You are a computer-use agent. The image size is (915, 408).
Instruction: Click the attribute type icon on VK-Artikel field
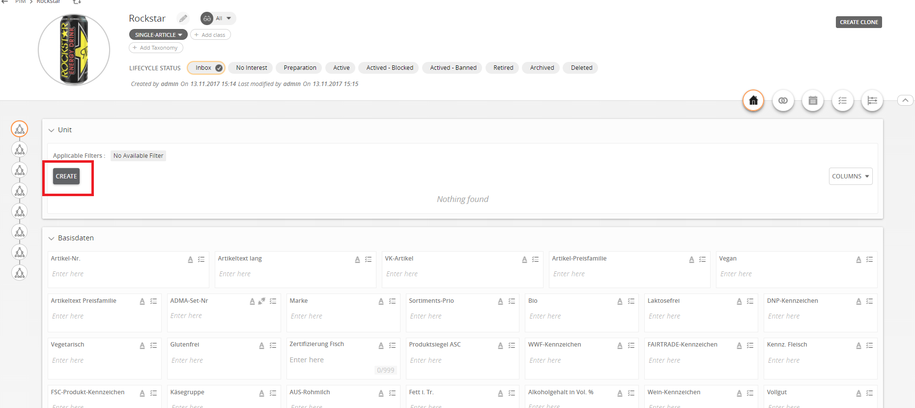[x=524, y=259]
